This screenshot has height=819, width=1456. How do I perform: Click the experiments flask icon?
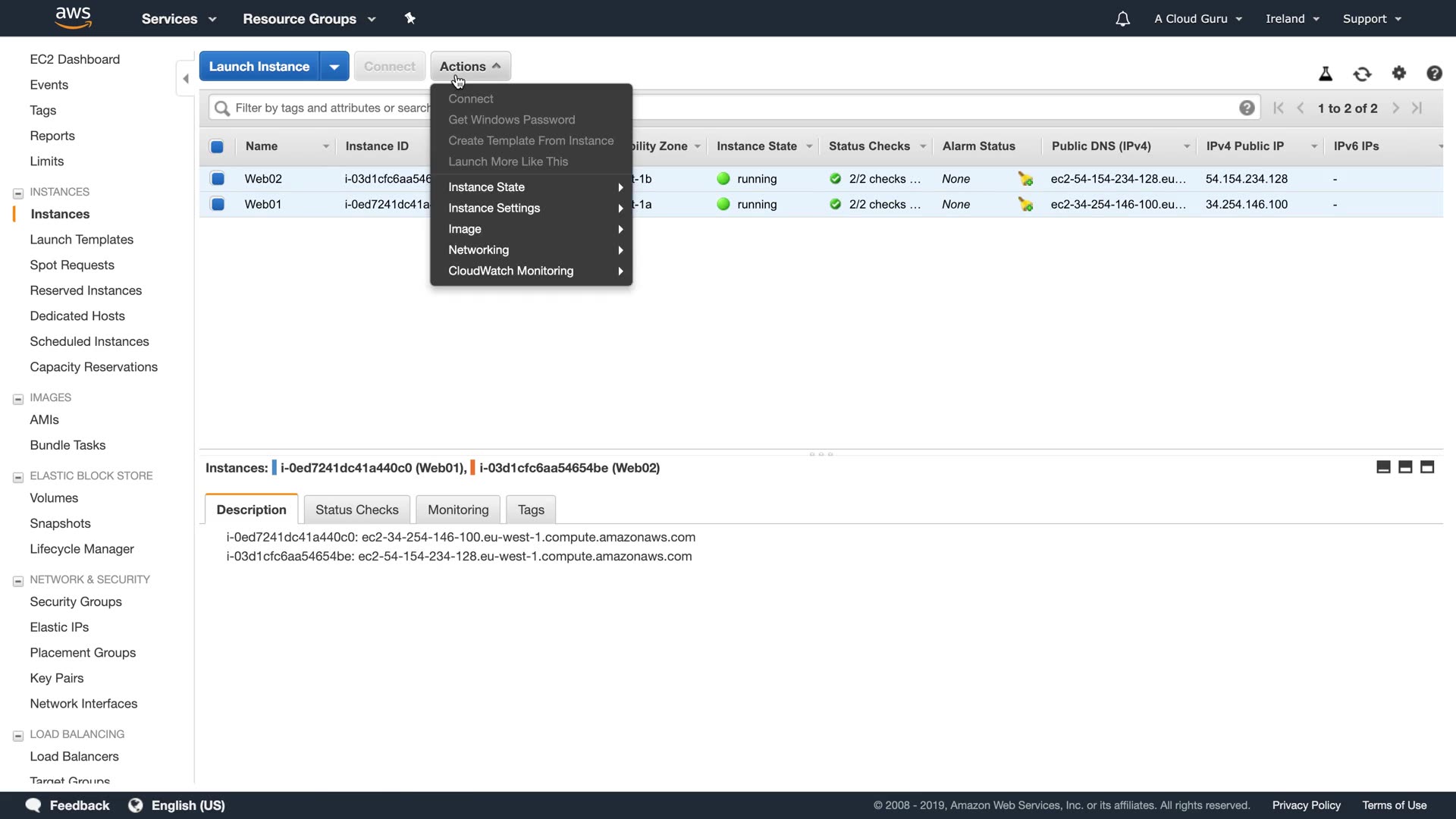[x=1325, y=74]
